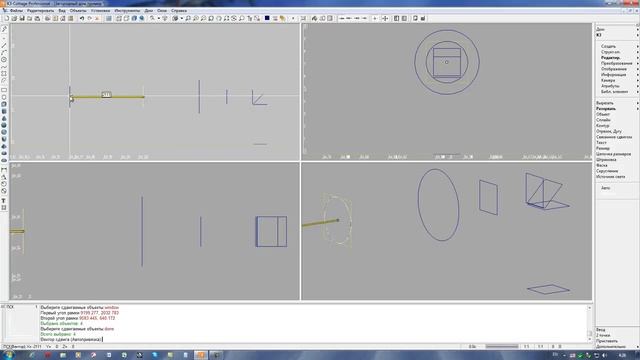Image resolution: width=640 pixels, height=360 pixels.
Task: Select 2 точки option at panel bottom
Action: (603, 335)
